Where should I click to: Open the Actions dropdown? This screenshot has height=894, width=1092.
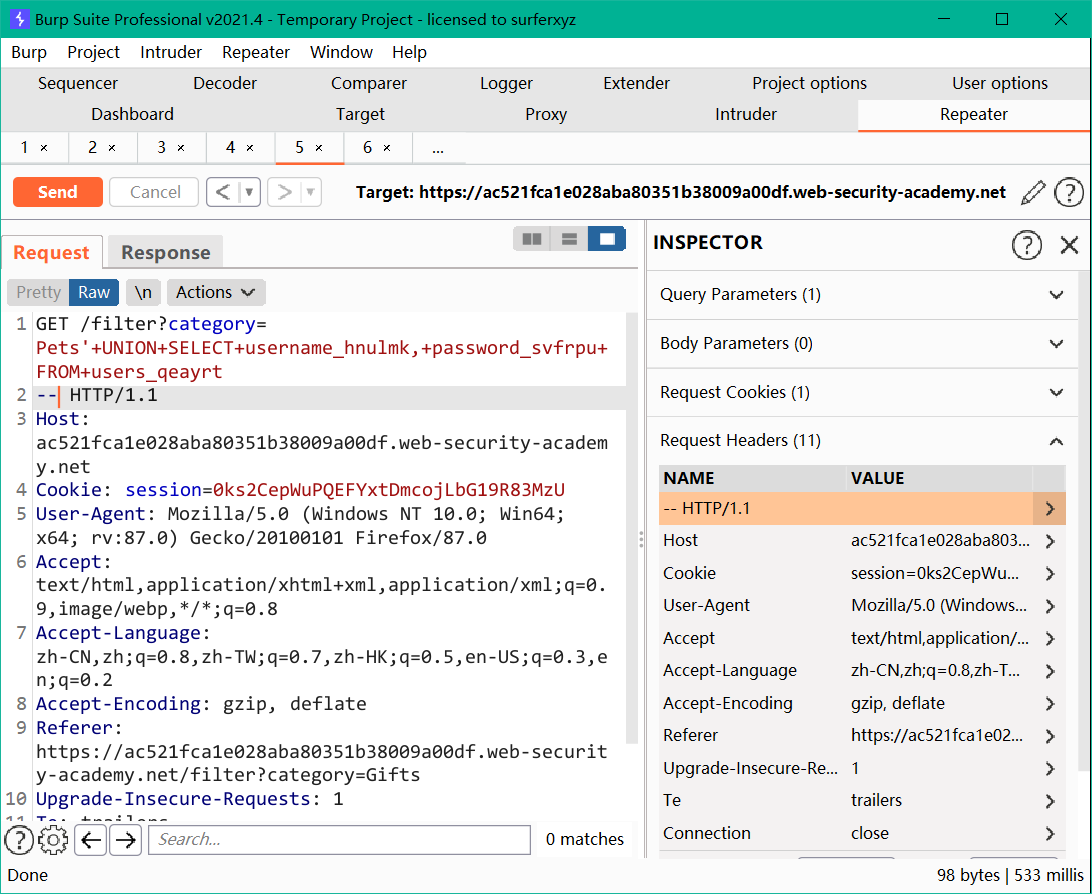pos(216,292)
